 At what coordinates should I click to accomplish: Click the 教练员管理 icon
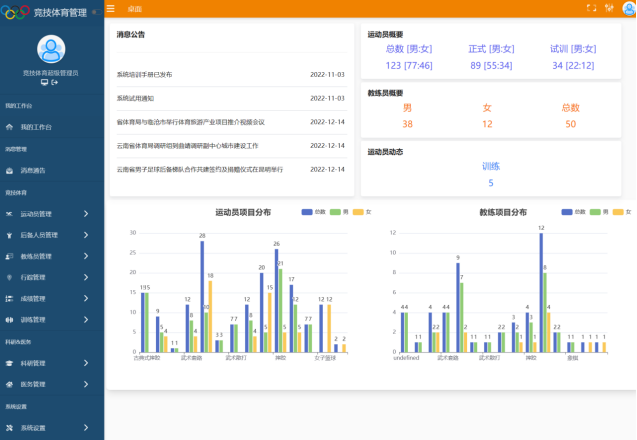click(9, 256)
